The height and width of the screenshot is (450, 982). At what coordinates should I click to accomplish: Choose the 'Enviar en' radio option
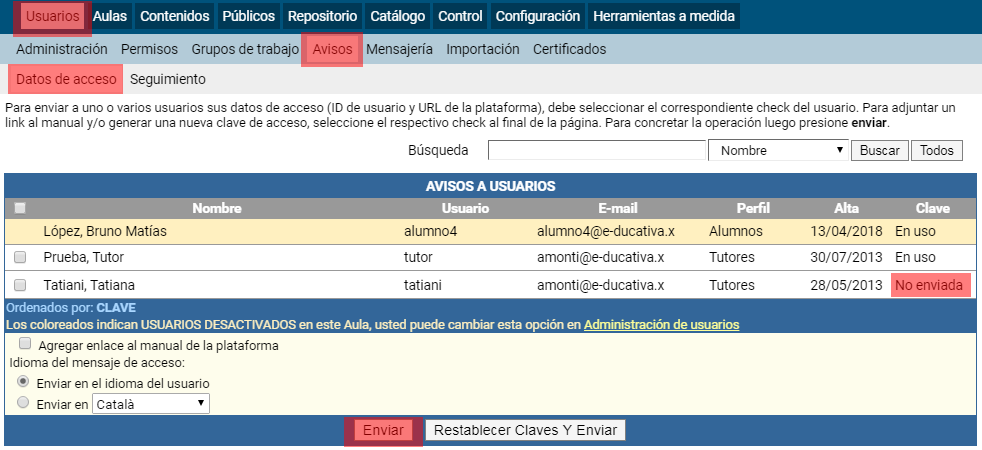click(x=24, y=404)
